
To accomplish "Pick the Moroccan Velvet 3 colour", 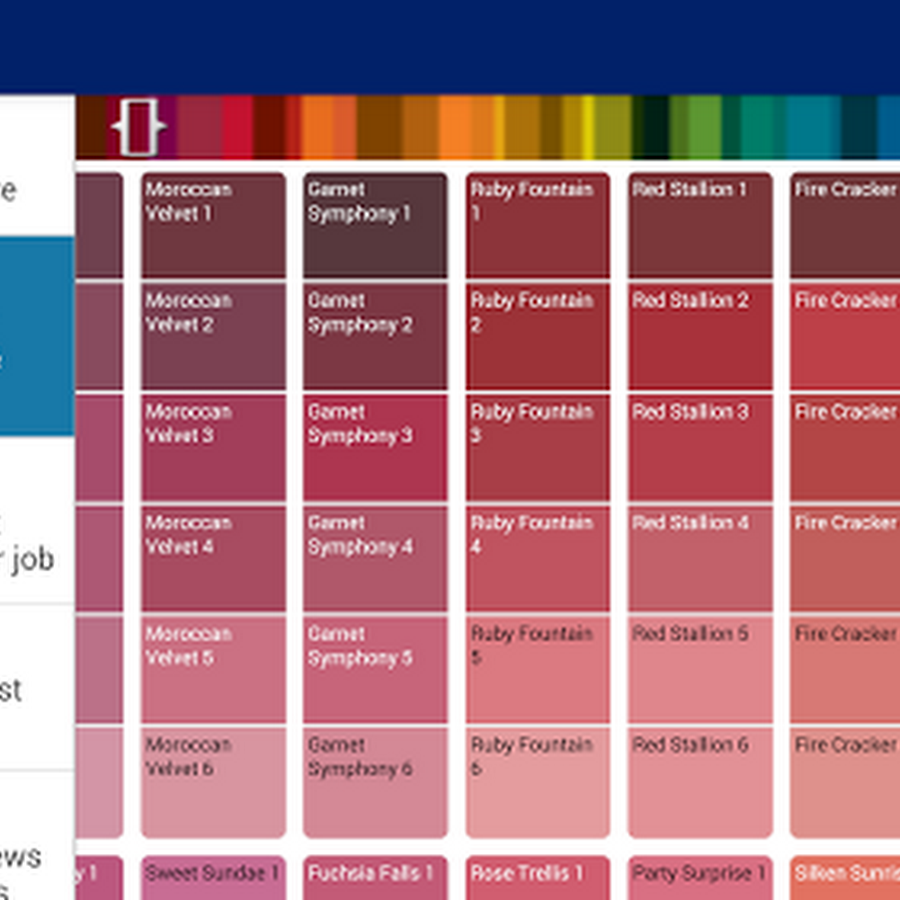I will click(x=213, y=447).
